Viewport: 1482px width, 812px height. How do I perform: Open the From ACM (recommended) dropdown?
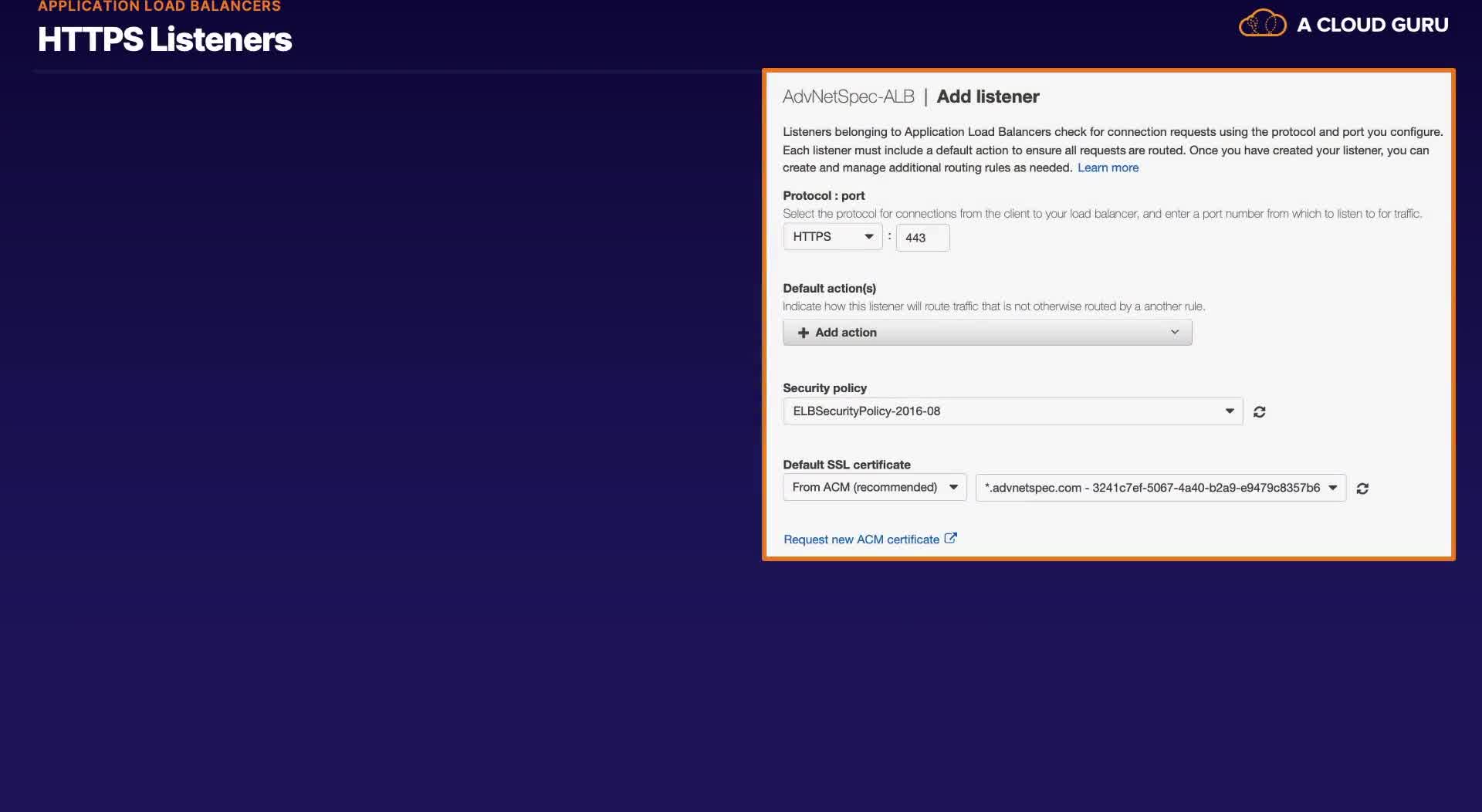(875, 487)
